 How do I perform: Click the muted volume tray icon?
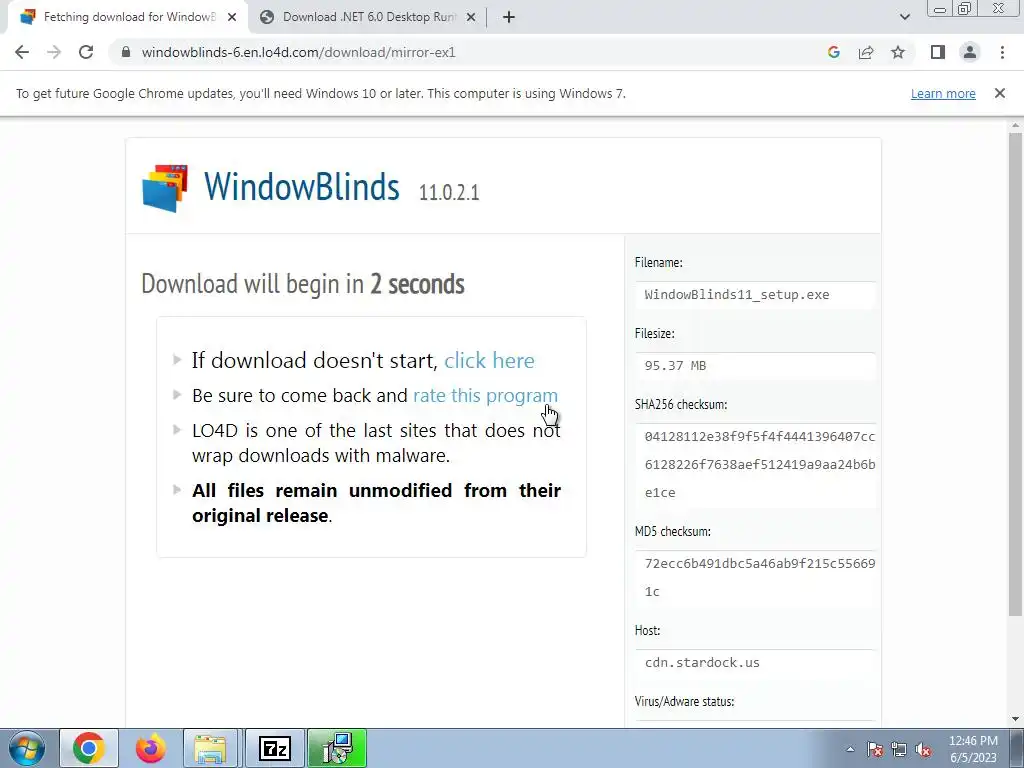click(x=923, y=749)
